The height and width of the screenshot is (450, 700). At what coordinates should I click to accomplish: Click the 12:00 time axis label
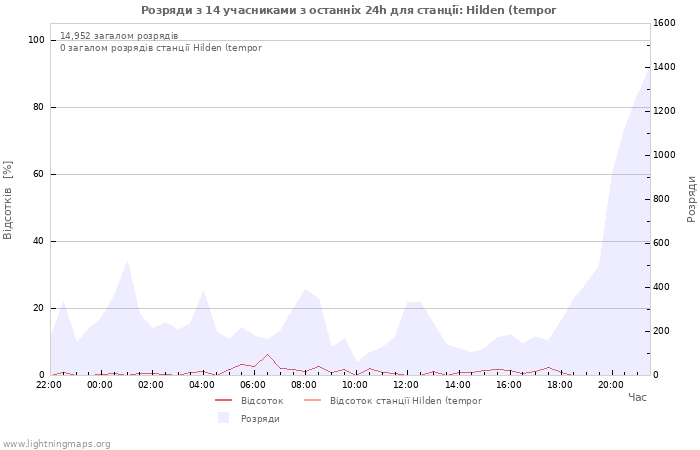406,385
